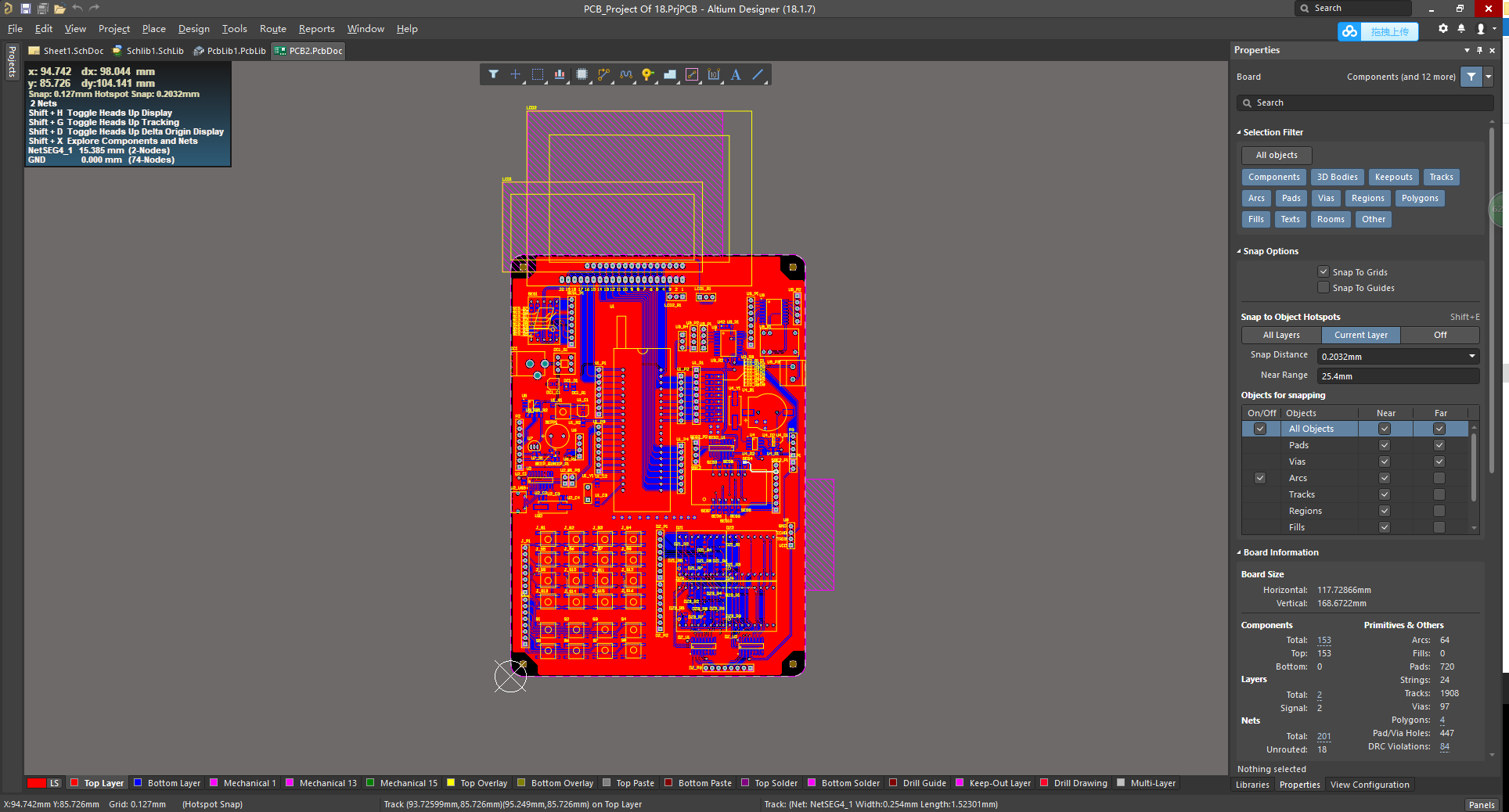This screenshot has height=812, width=1509.
Task: Click the Save All documents icon
Action: coord(42,9)
